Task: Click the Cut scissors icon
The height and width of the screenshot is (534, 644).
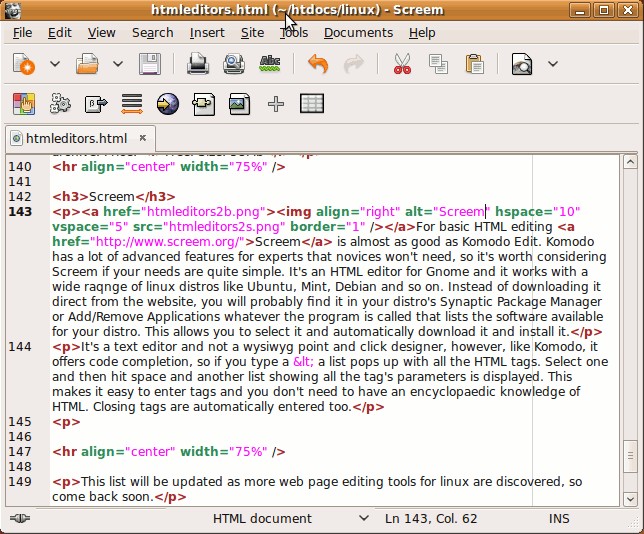Action: tap(402, 65)
